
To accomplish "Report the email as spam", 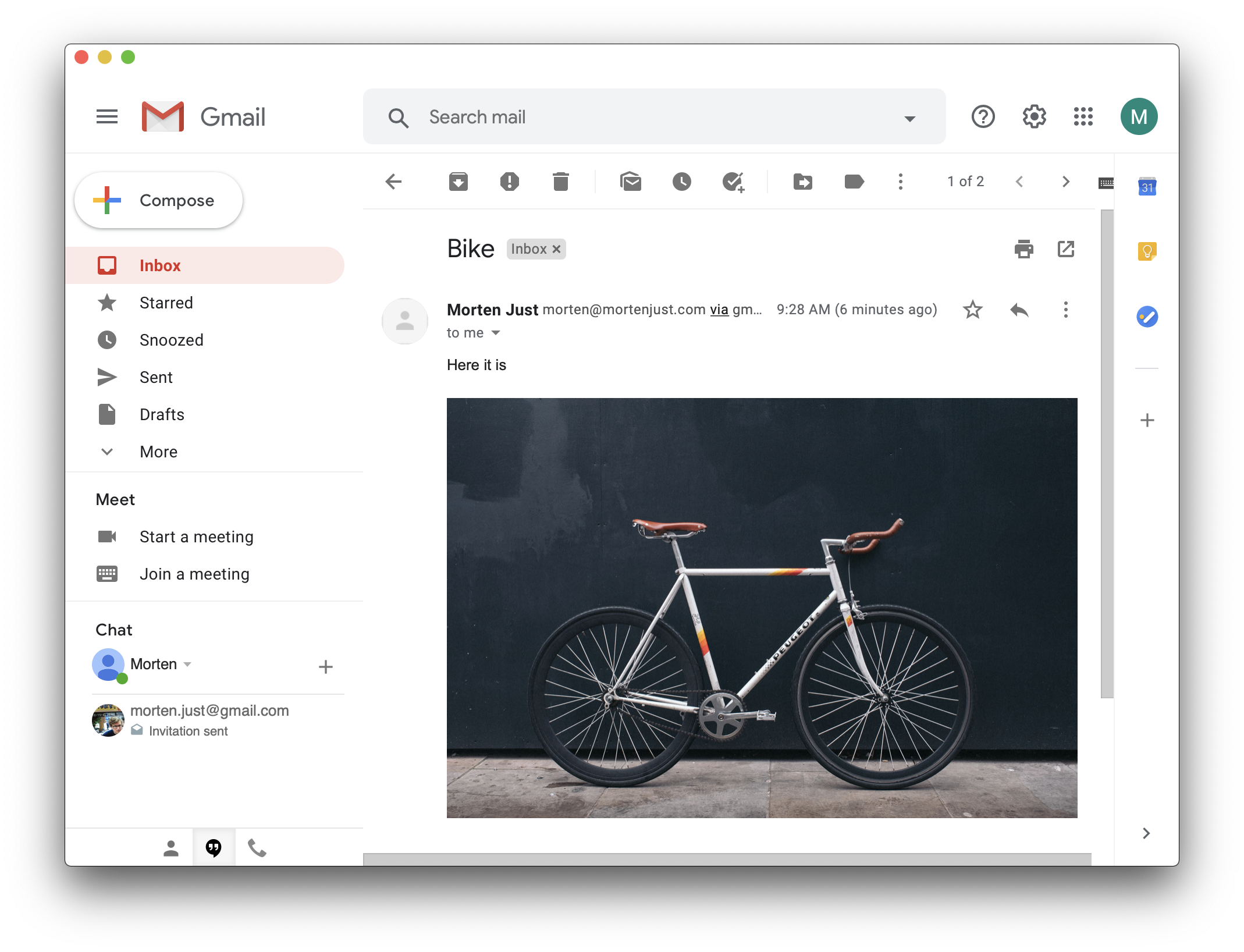I will 510,182.
